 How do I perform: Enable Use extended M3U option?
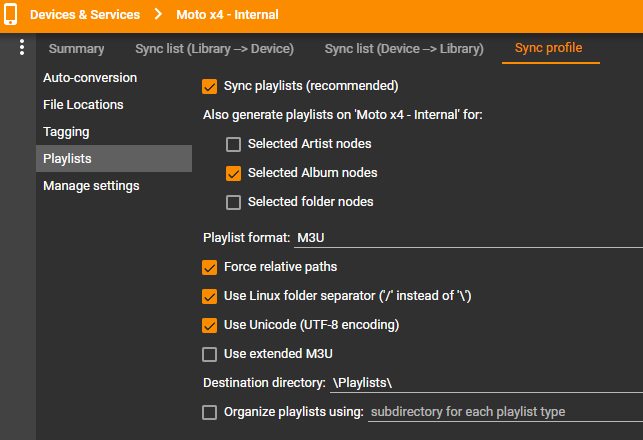pos(210,354)
